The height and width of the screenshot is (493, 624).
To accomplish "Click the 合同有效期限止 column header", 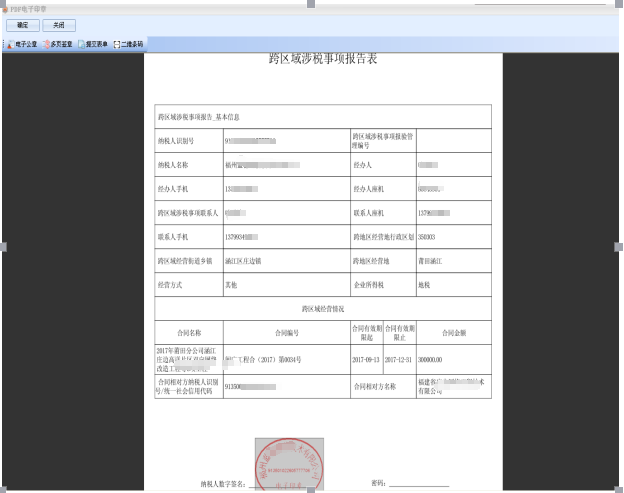I will pos(400,333).
